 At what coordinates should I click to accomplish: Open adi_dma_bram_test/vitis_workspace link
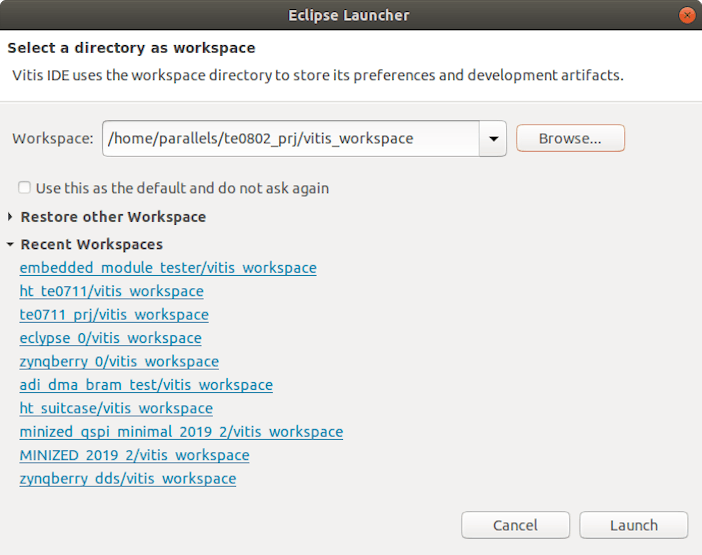(x=146, y=385)
